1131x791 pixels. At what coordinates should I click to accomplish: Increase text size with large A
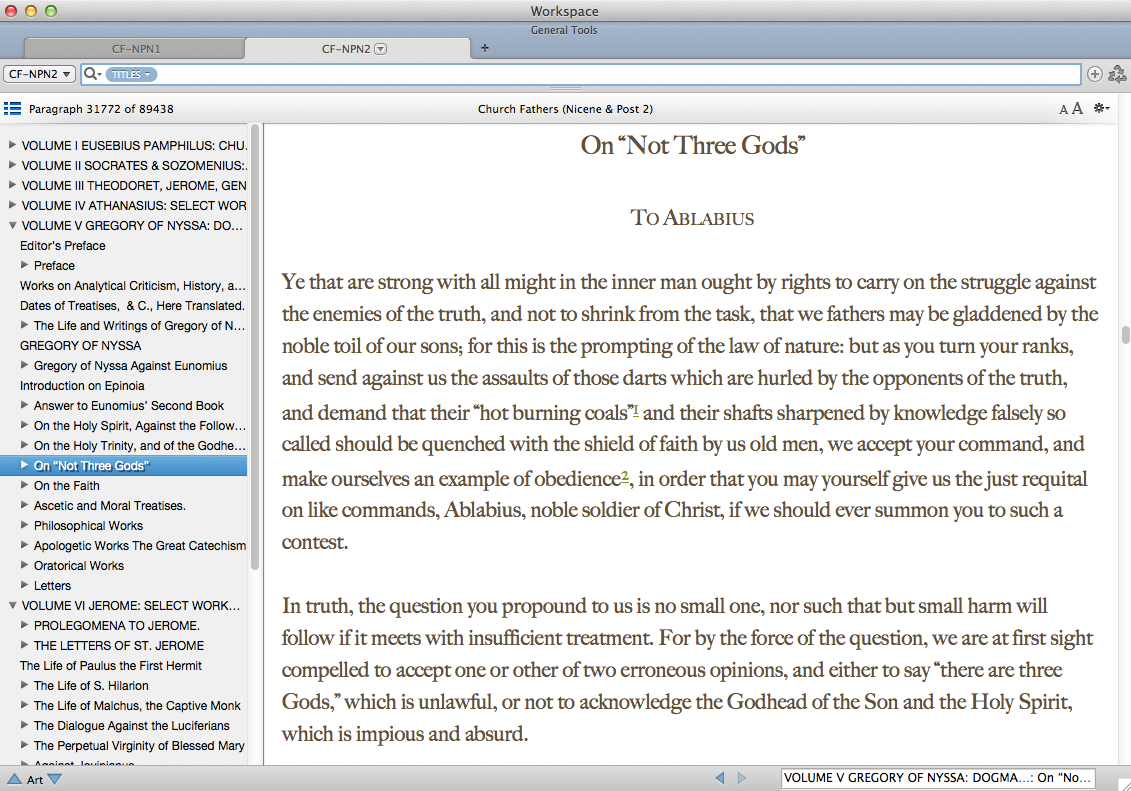pyautogui.click(x=1077, y=108)
